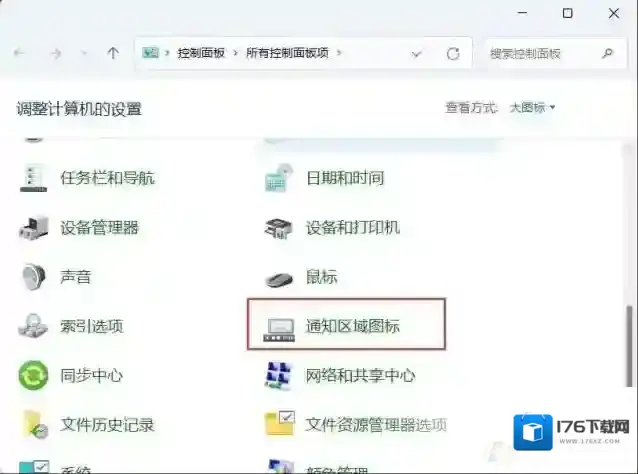Open 设备管理器 text link
The width and height of the screenshot is (638, 474).
point(99,228)
